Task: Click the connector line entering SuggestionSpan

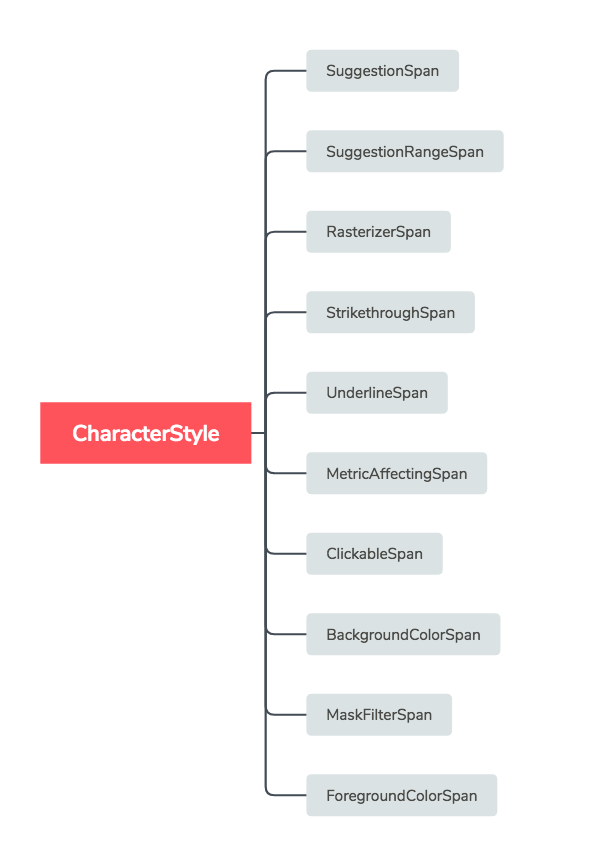Action: coord(288,71)
